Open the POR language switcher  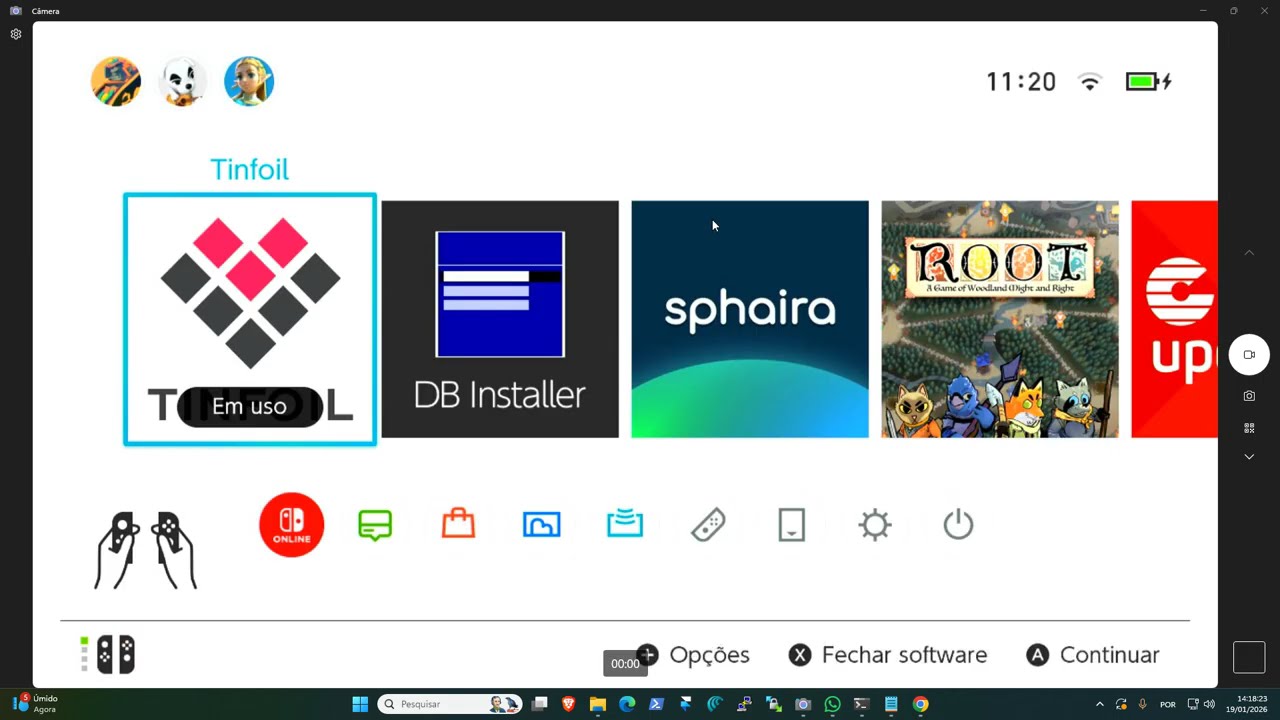(1168, 704)
